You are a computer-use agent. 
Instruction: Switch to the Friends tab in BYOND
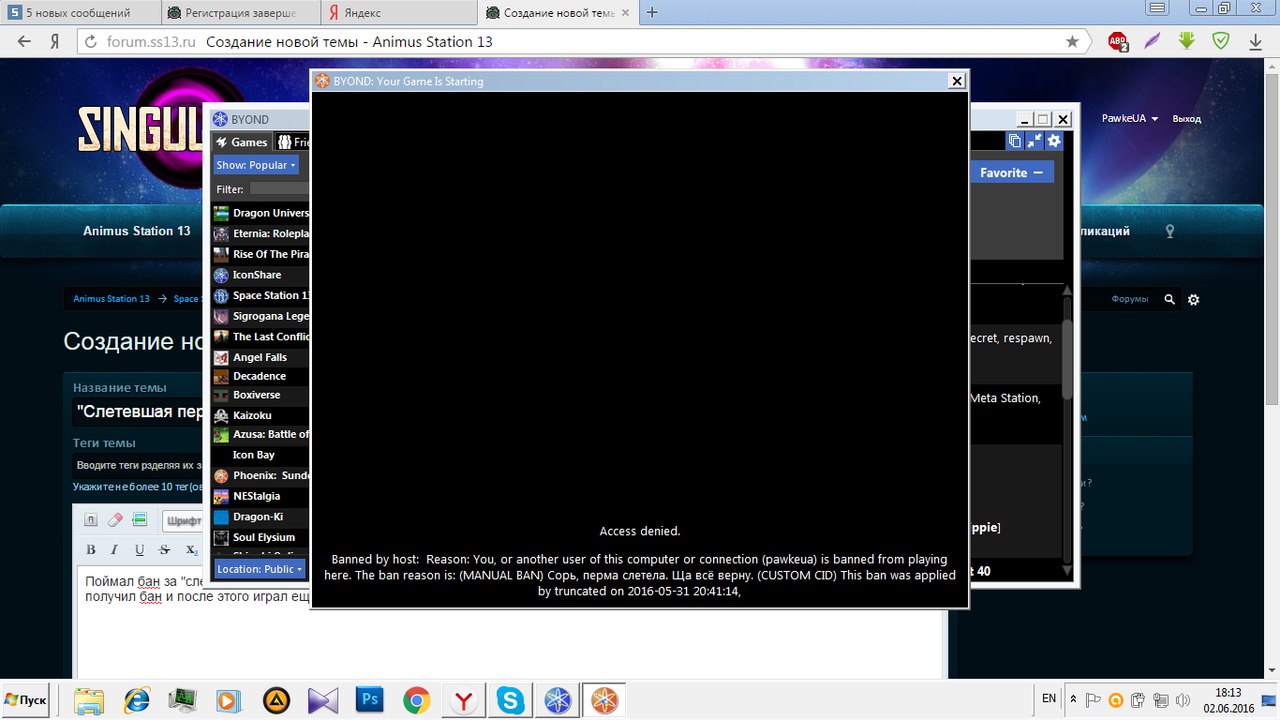pyautogui.click(x=292, y=142)
